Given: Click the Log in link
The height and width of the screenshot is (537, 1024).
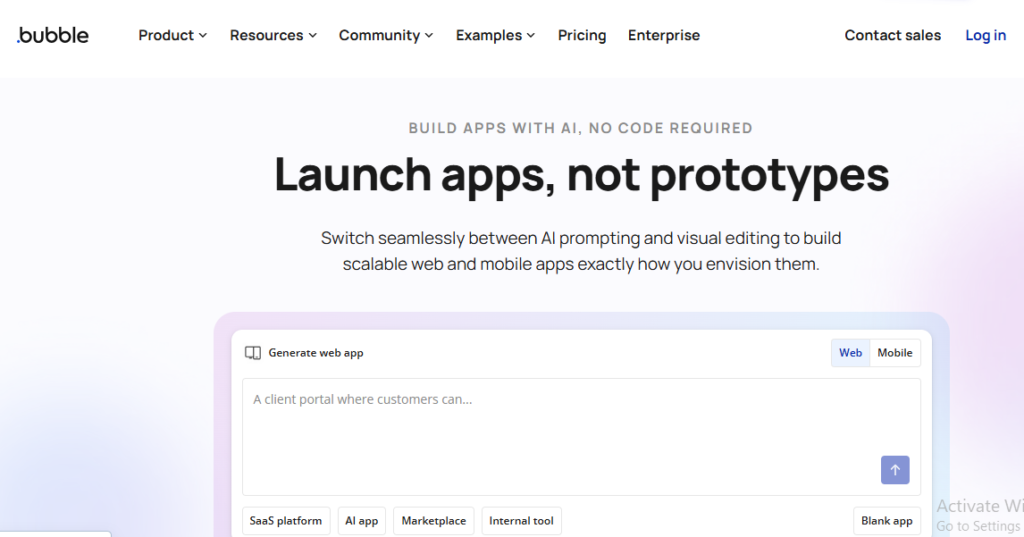Looking at the screenshot, I should [985, 35].
